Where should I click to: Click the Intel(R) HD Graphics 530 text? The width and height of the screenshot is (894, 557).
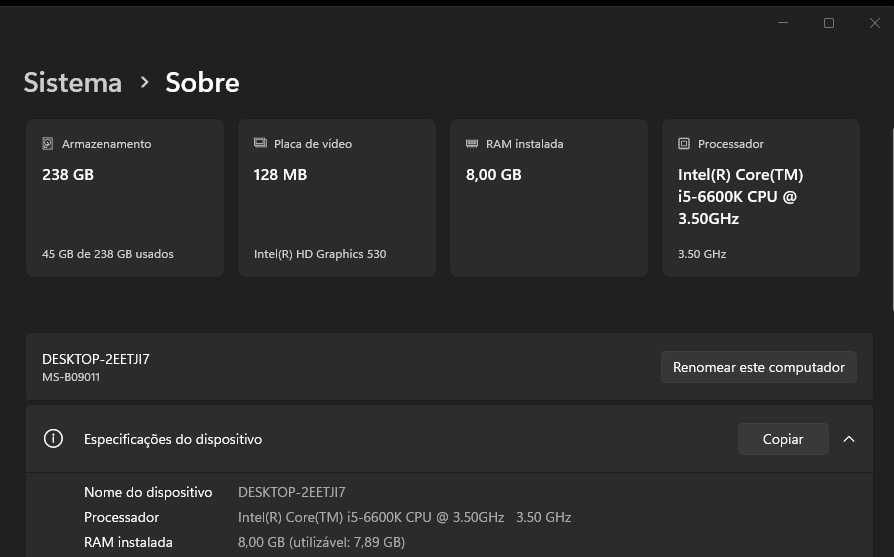coord(320,254)
